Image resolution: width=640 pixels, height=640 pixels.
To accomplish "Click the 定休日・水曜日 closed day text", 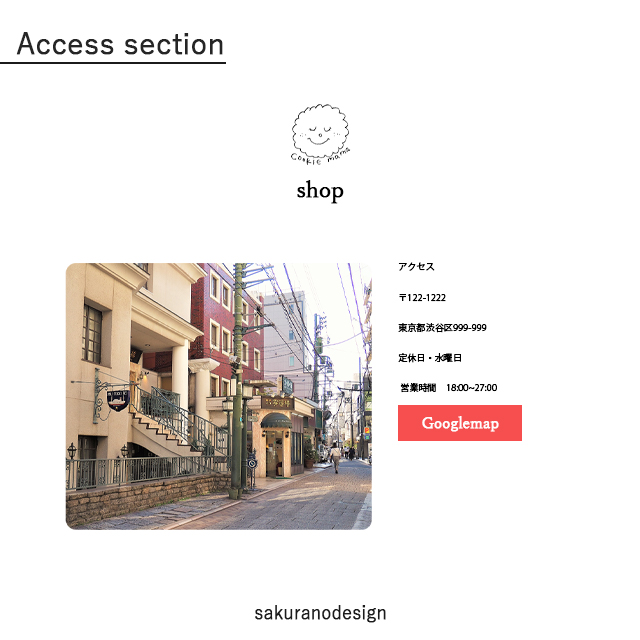I will tap(430, 358).
